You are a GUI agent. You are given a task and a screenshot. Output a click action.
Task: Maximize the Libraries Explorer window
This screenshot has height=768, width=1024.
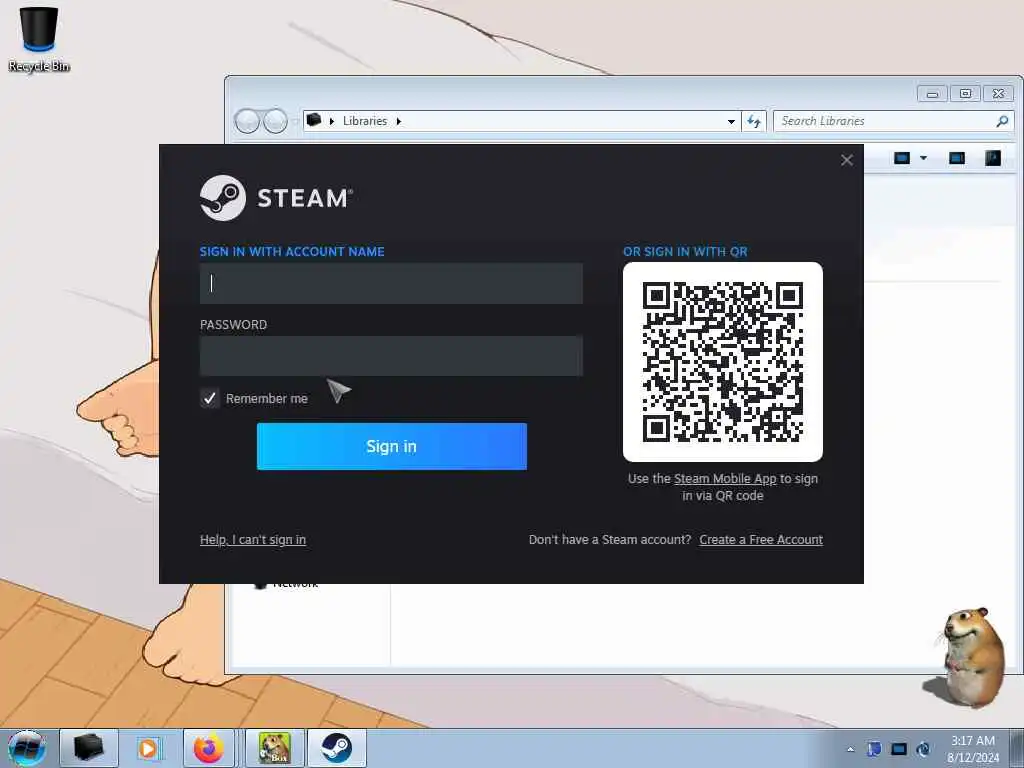pos(965,94)
